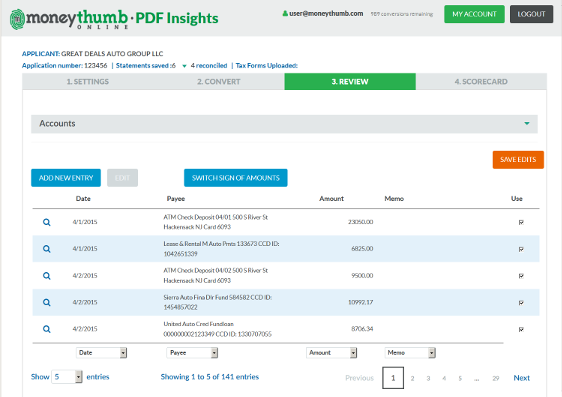The width and height of the screenshot is (562, 397).
Task: Open the Amount filter dropdown
Action: 332,353
